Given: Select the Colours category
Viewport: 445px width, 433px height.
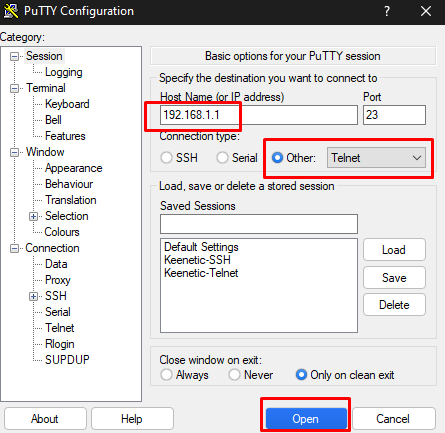Looking at the screenshot, I should (x=62, y=232).
